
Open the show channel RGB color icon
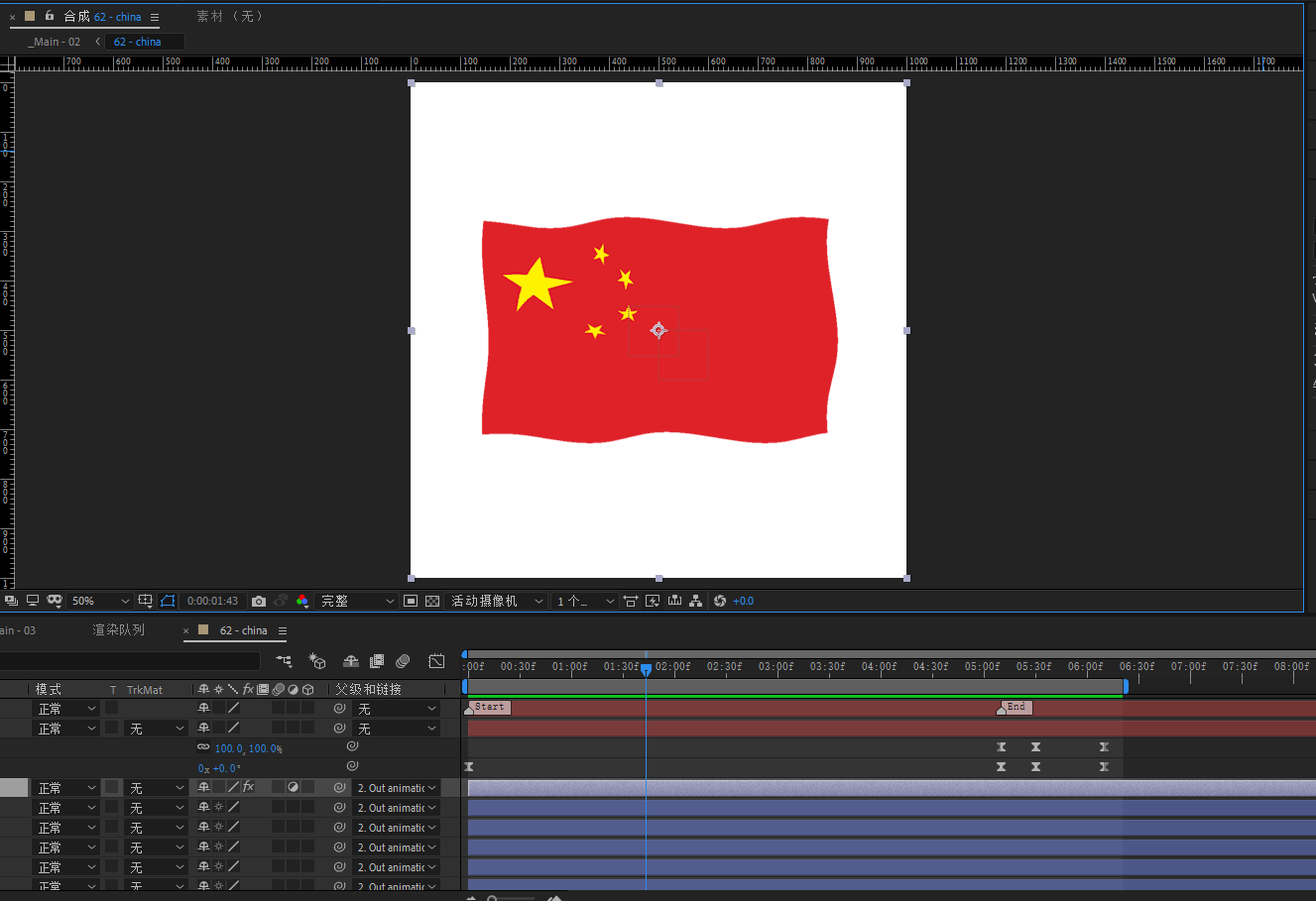tap(302, 601)
